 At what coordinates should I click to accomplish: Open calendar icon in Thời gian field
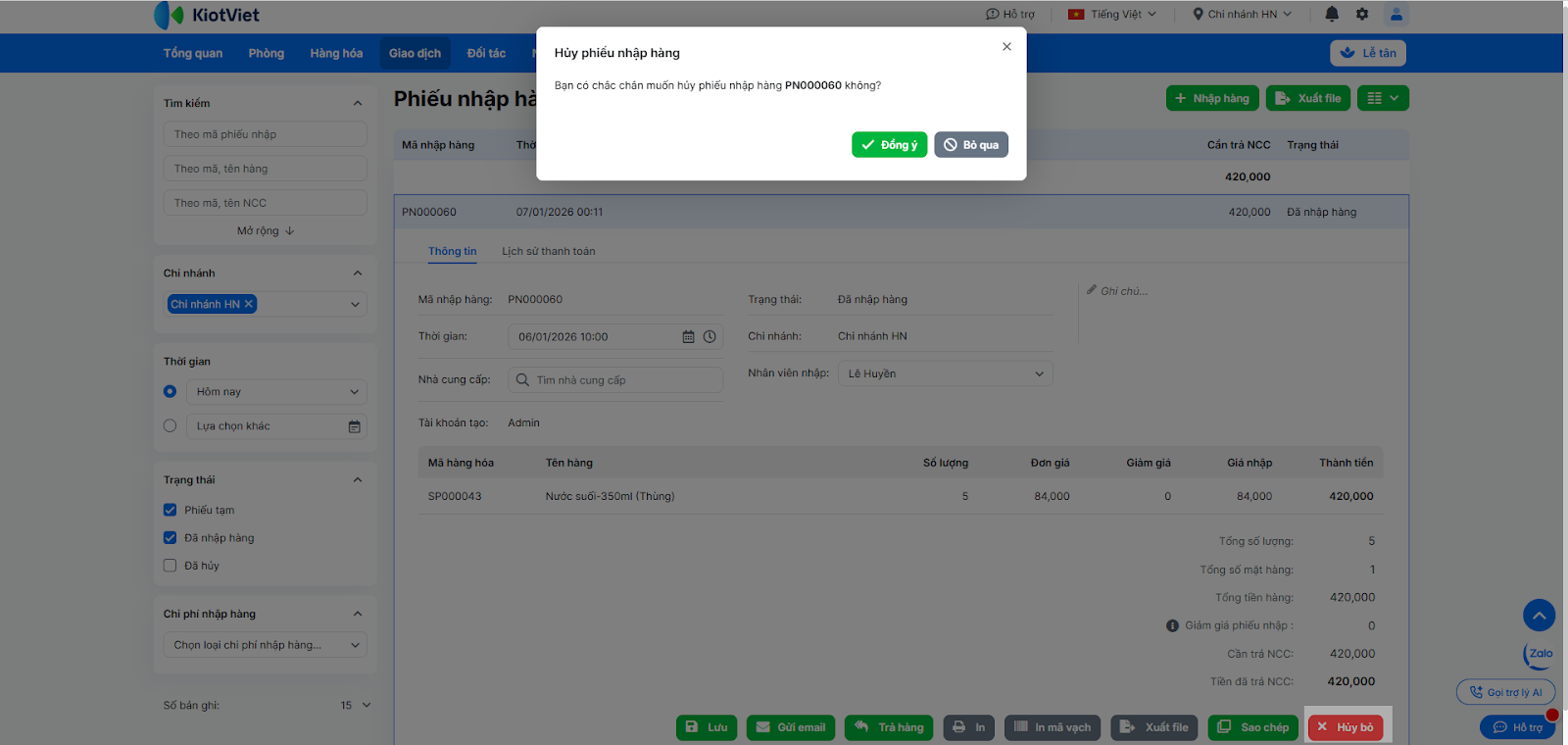point(688,336)
